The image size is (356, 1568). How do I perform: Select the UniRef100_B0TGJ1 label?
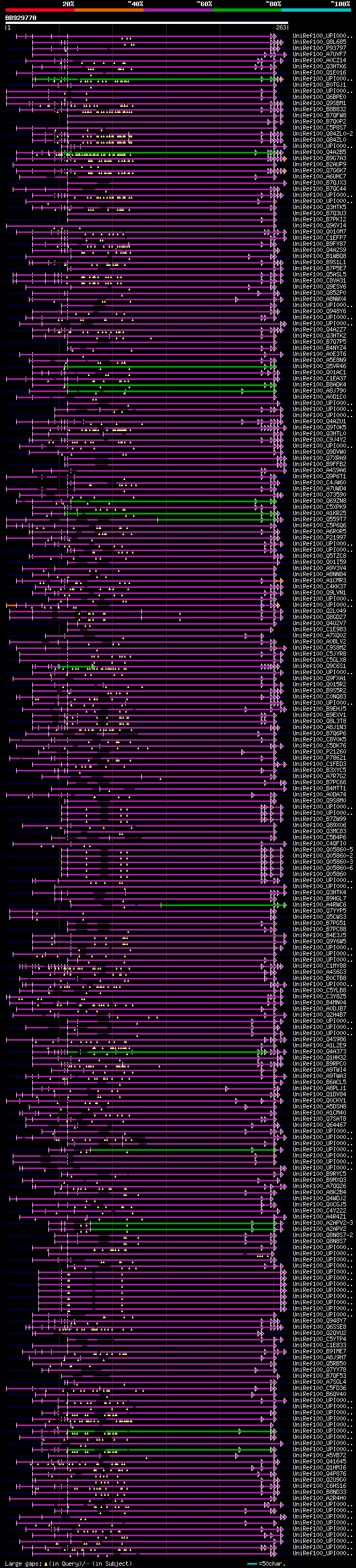[319, 85]
